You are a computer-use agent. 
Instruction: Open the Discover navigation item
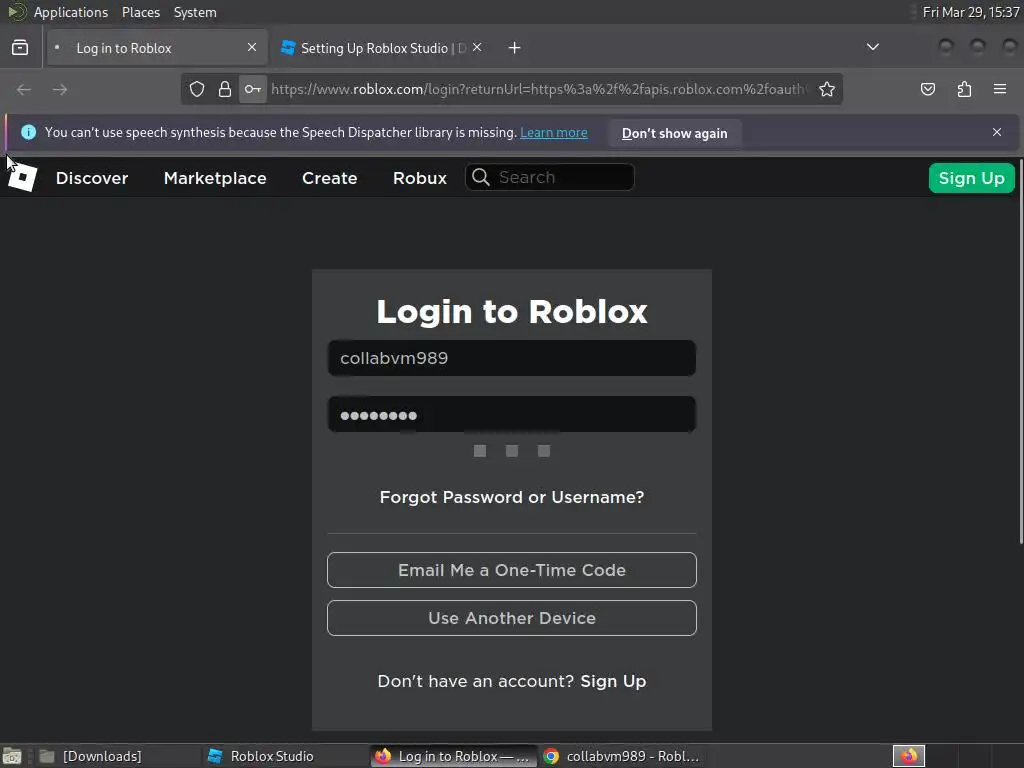(x=92, y=178)
